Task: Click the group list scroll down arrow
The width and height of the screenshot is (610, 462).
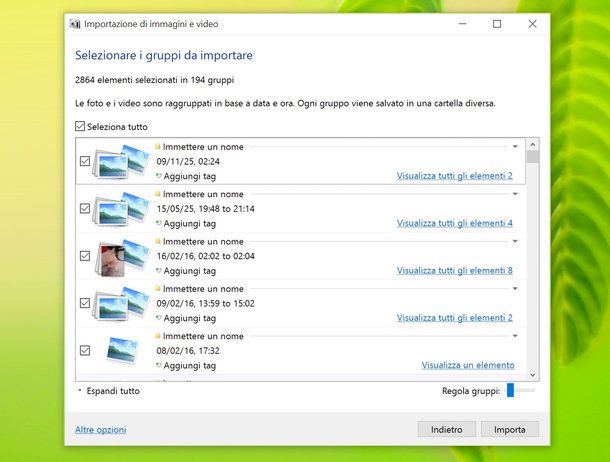Action: [x=533, y=375]
